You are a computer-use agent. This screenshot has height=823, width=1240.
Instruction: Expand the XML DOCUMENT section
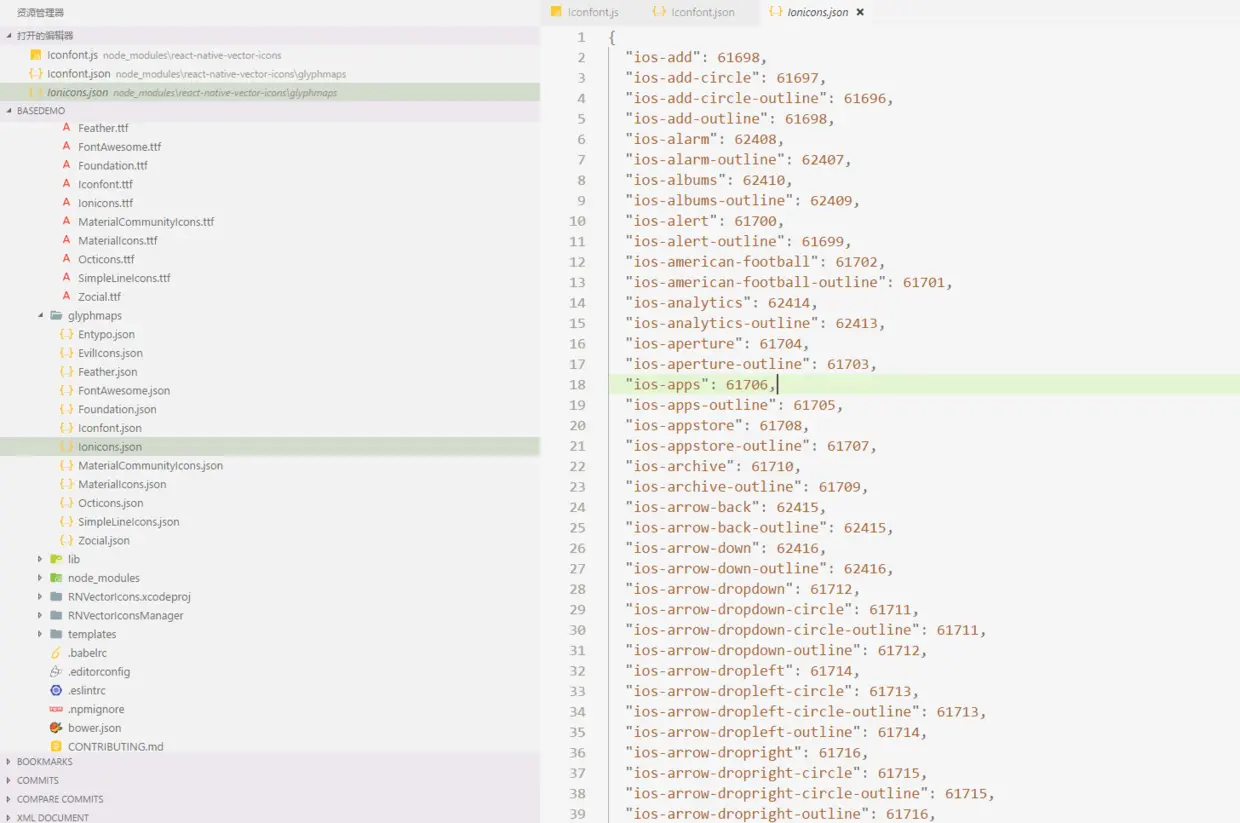pos(9,818)
